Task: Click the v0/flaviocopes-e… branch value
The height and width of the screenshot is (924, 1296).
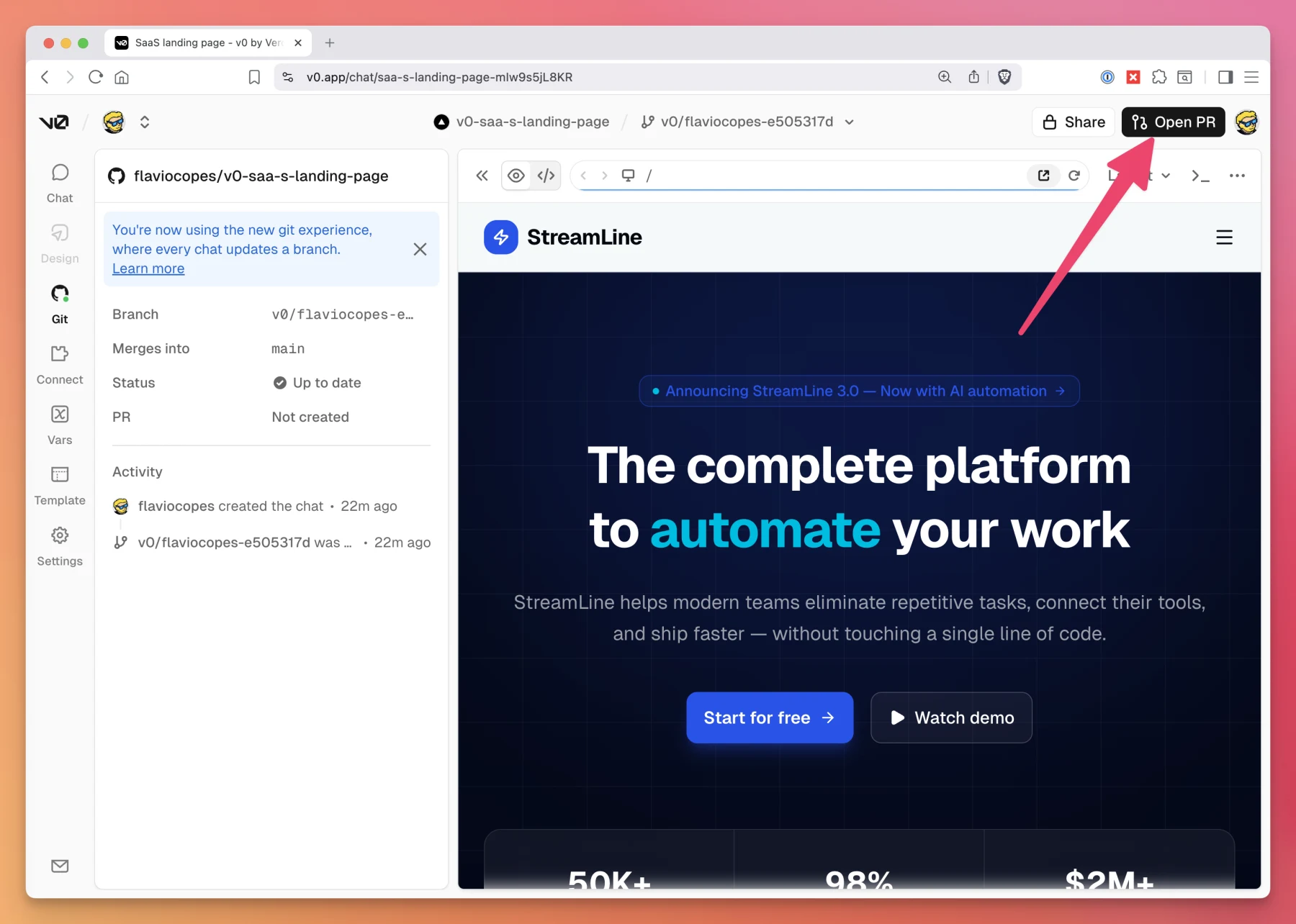Action: [343, 314]
